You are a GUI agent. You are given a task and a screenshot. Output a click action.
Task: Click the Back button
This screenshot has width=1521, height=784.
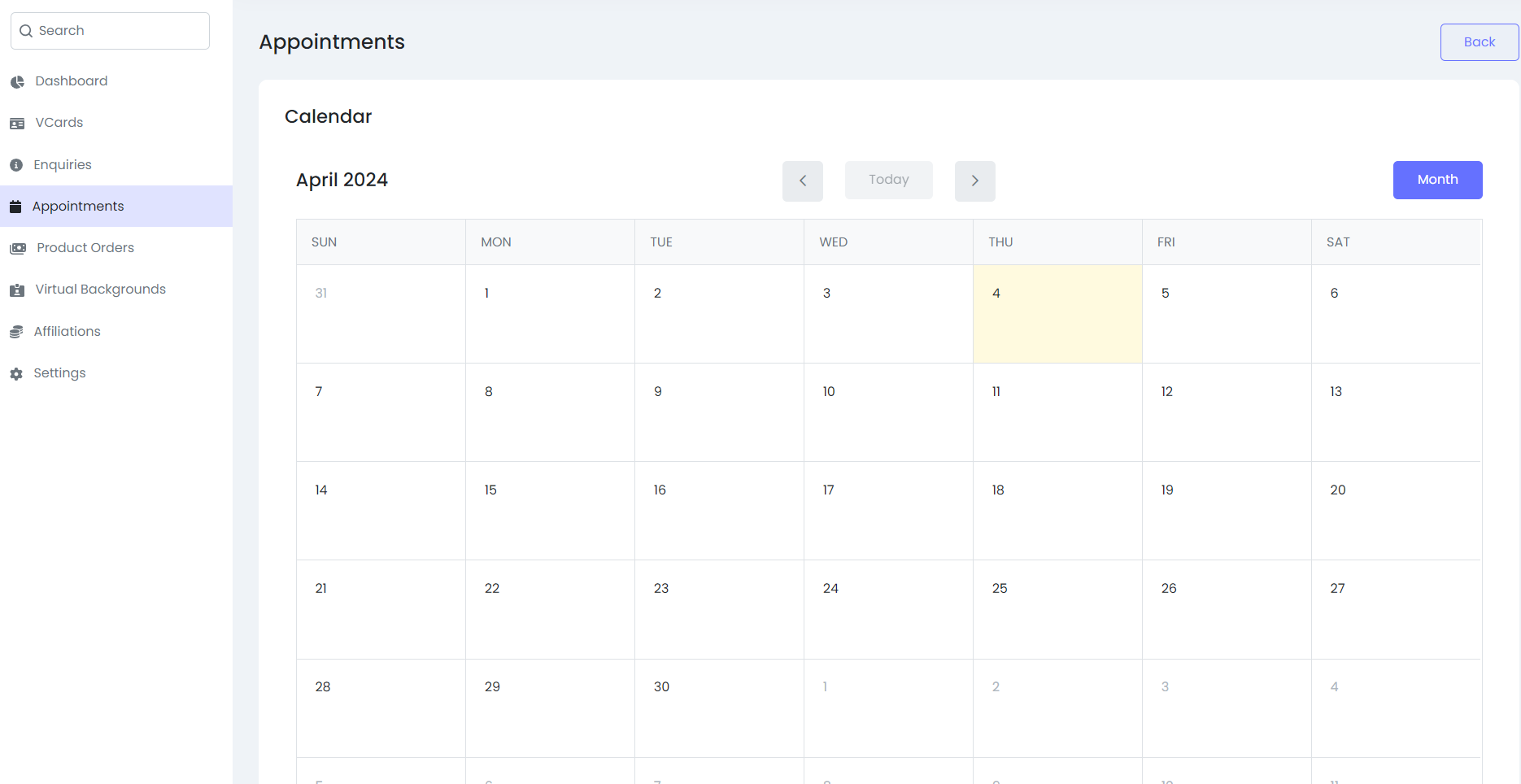point(1479,42)
